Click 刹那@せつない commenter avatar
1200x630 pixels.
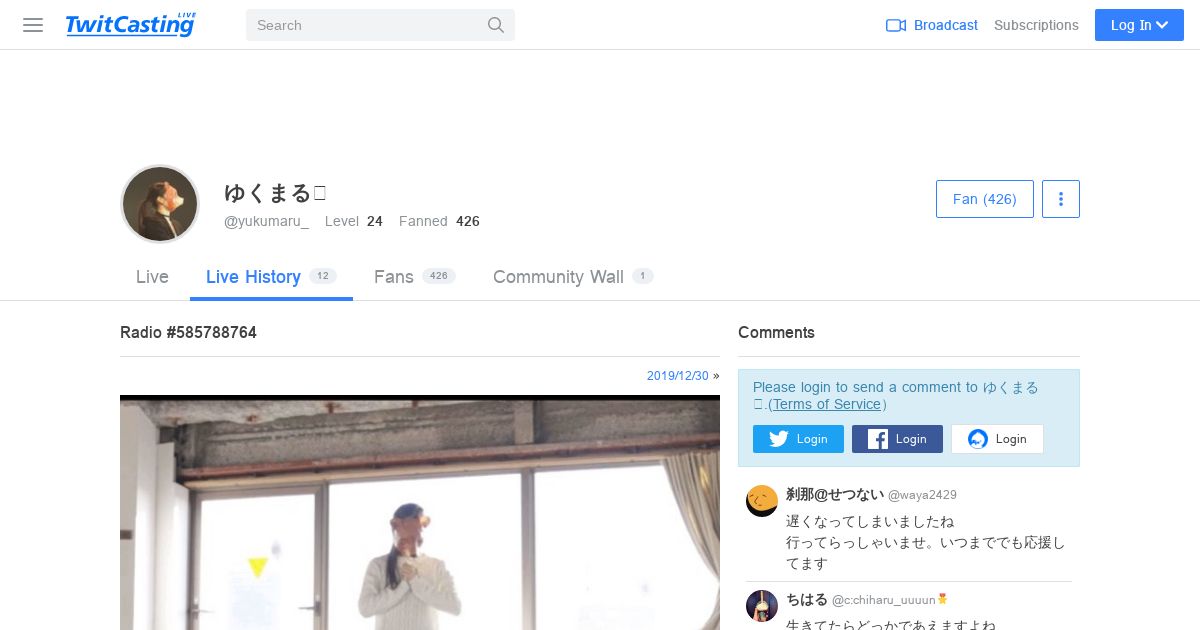point(762,501)
